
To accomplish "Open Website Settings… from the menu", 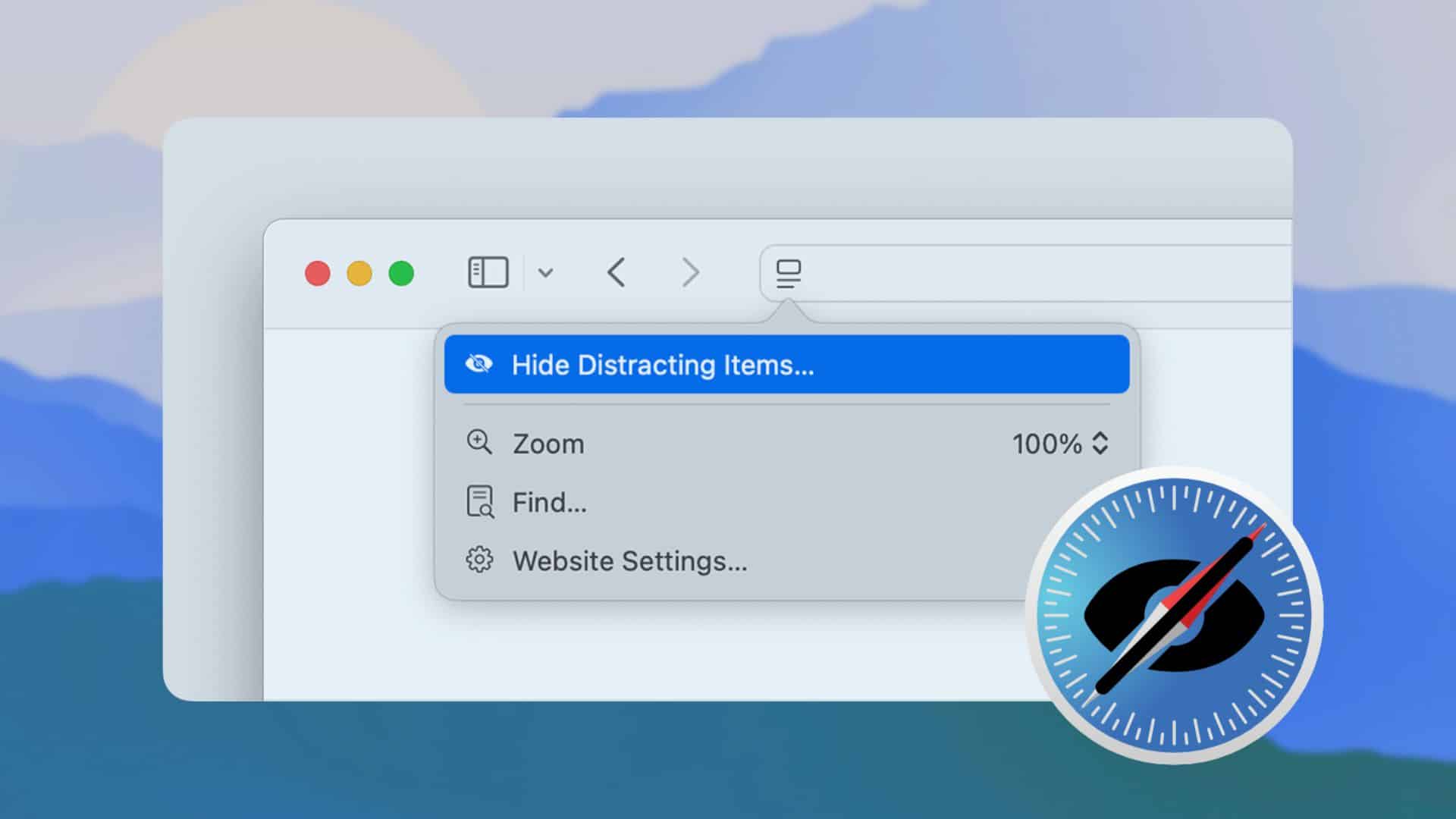I will tap(787, 561).
